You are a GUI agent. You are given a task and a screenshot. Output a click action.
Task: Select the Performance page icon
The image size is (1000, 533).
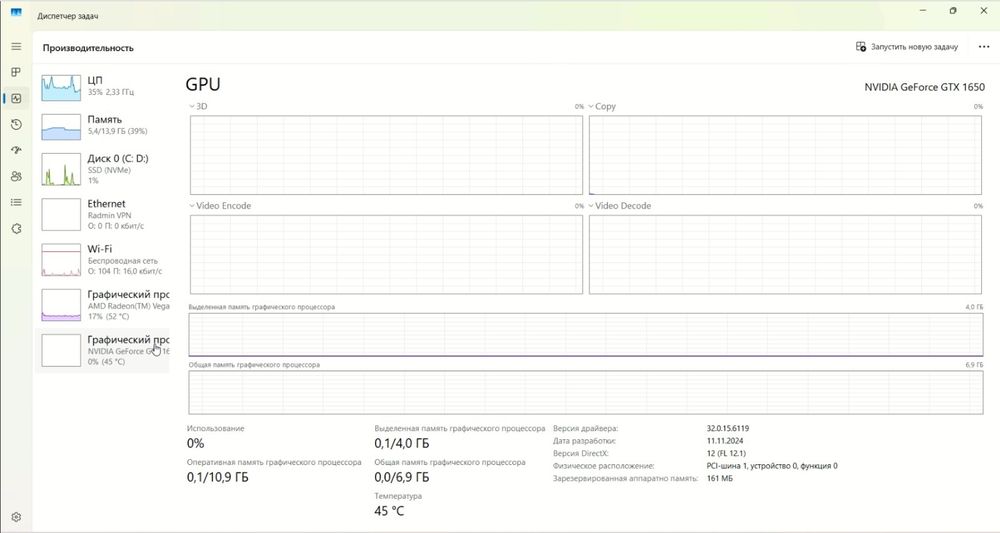[17, 98]
